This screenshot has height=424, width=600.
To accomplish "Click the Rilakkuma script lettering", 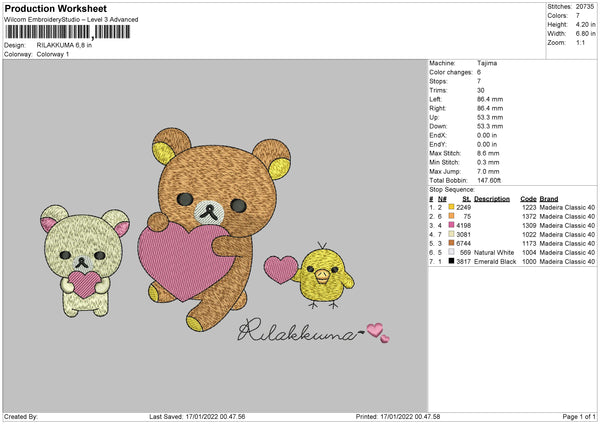I will pyautogui.click(x=300, y=331).
